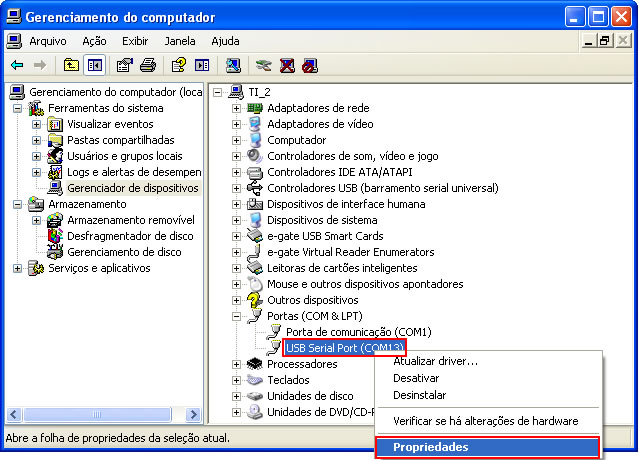The height and width of the screenshot is (460, 639).
Task: Click left pane scrollbar right arrow
Action: tap(193, 415)
